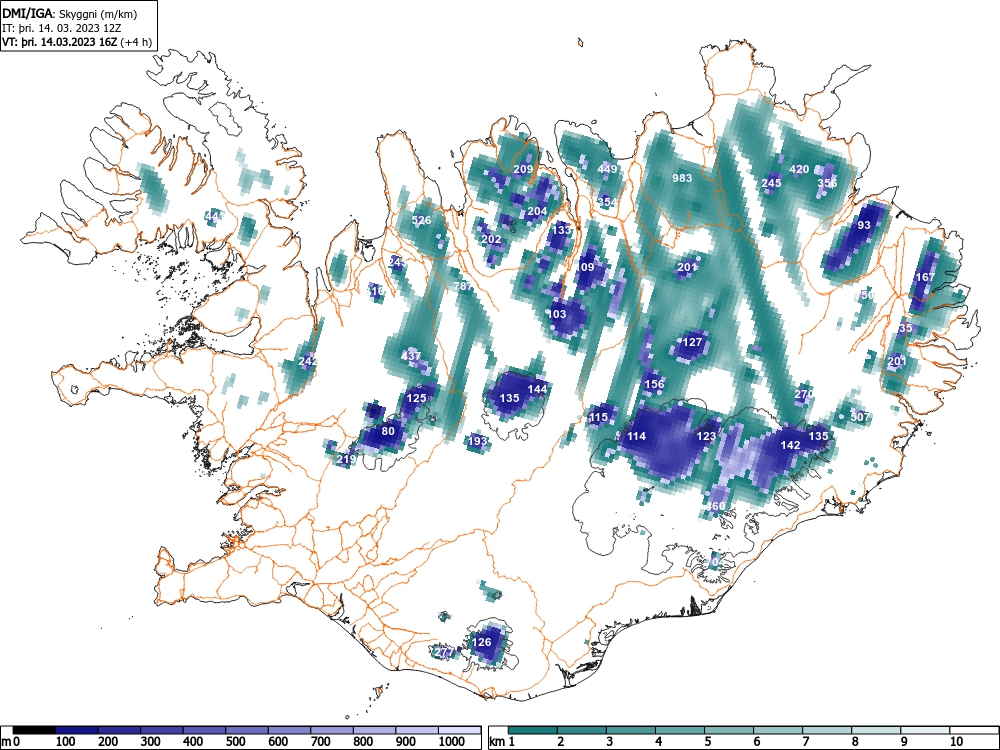Screen dimensions: 1000x750
Task: Pick the near-white swatch between km 9 and 10
Action: [925, 730]
